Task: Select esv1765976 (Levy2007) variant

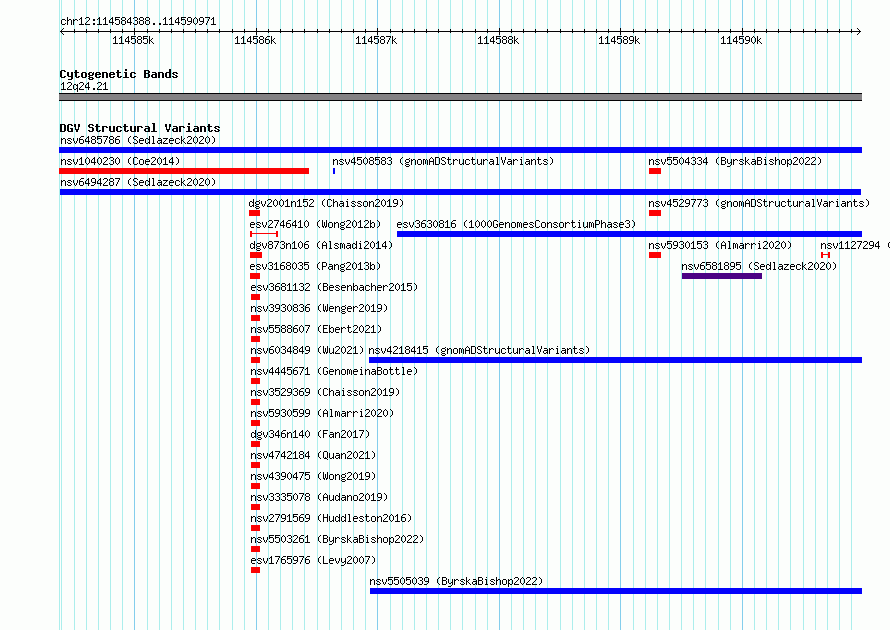Action: coord(313,560)
